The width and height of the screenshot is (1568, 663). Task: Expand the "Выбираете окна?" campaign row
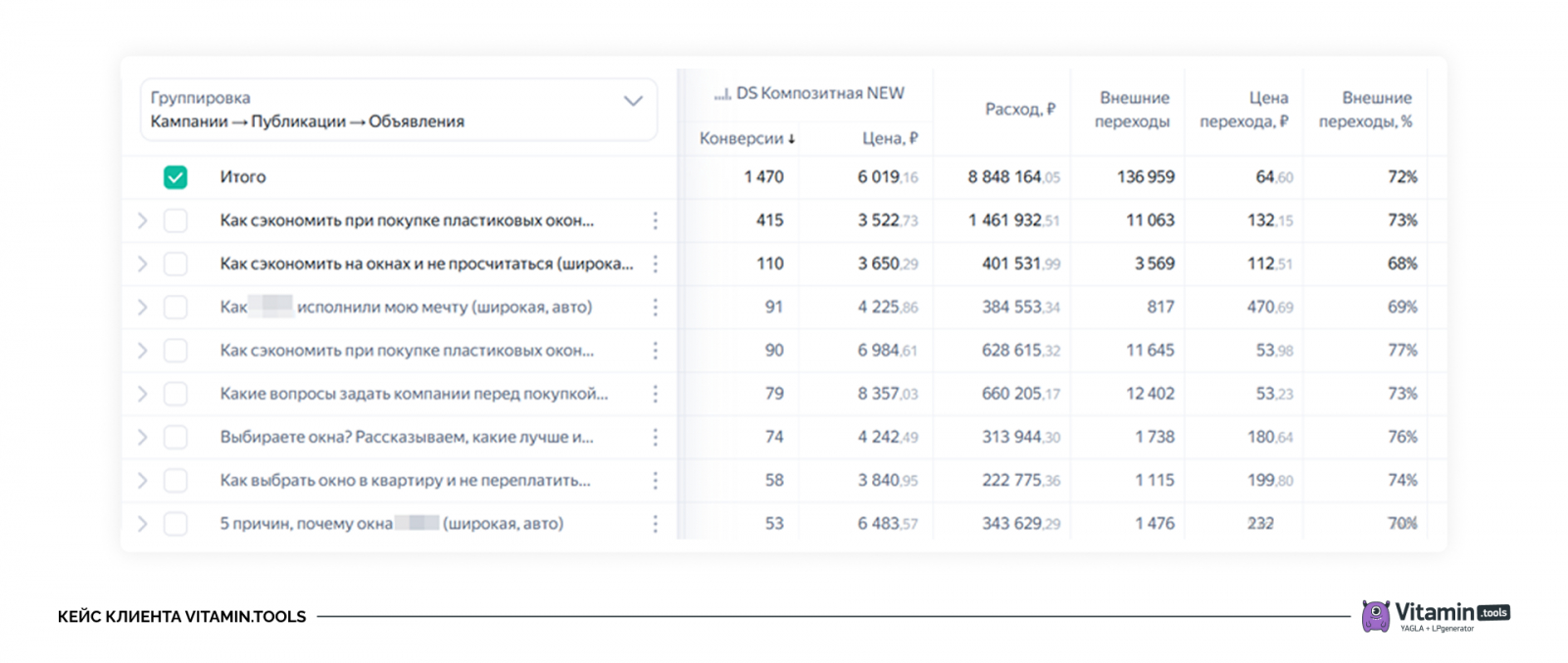pyautogui.click(x=142, y=437)
